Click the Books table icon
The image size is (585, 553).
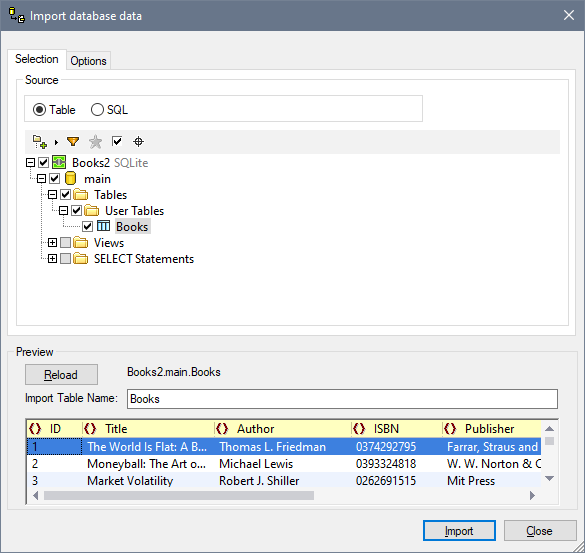click(x=103, y=226)
